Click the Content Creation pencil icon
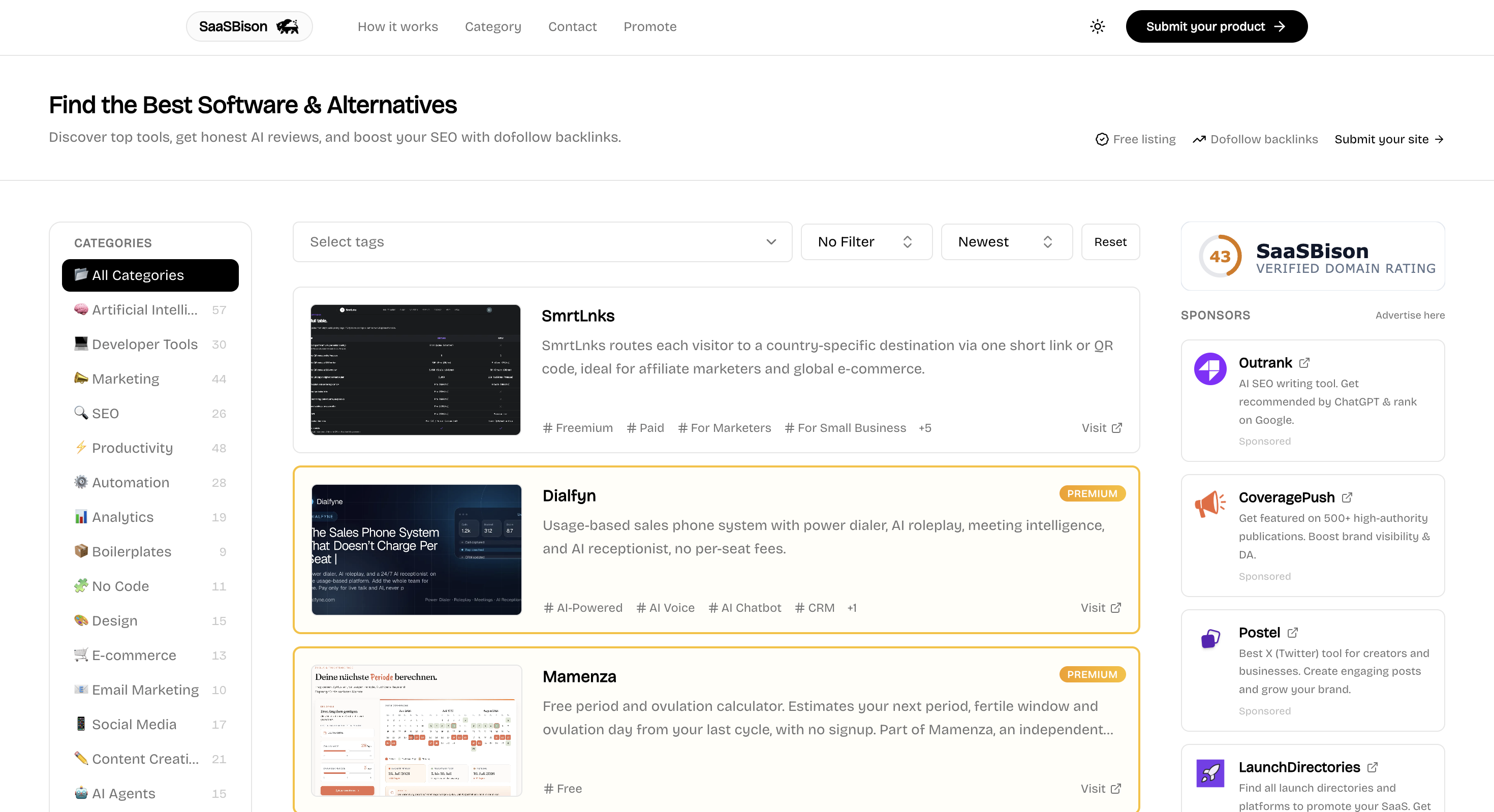The height and width of the screenshot is (812, 1494). [x=81, y=758]
